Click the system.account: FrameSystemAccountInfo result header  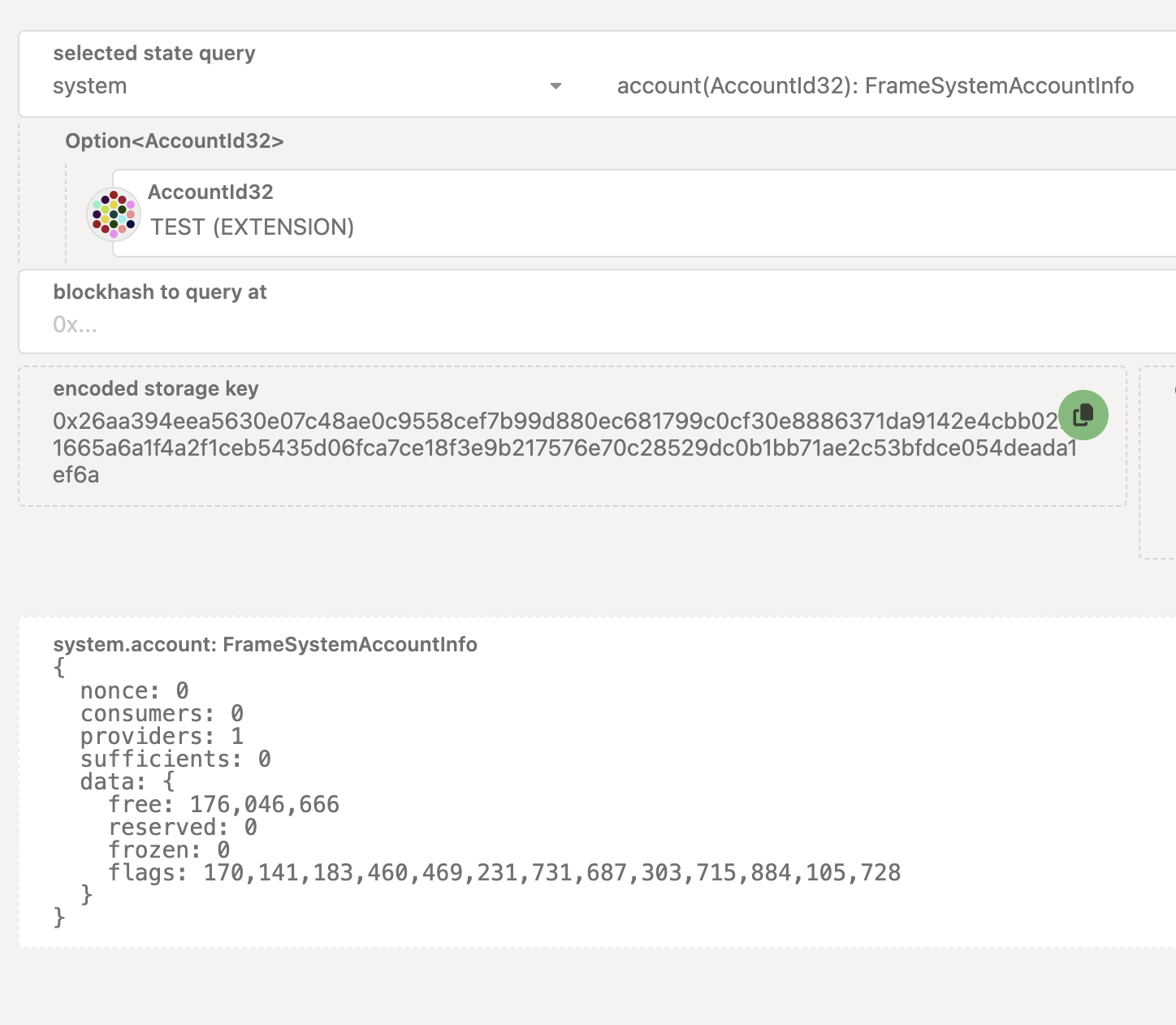point(265,645)
